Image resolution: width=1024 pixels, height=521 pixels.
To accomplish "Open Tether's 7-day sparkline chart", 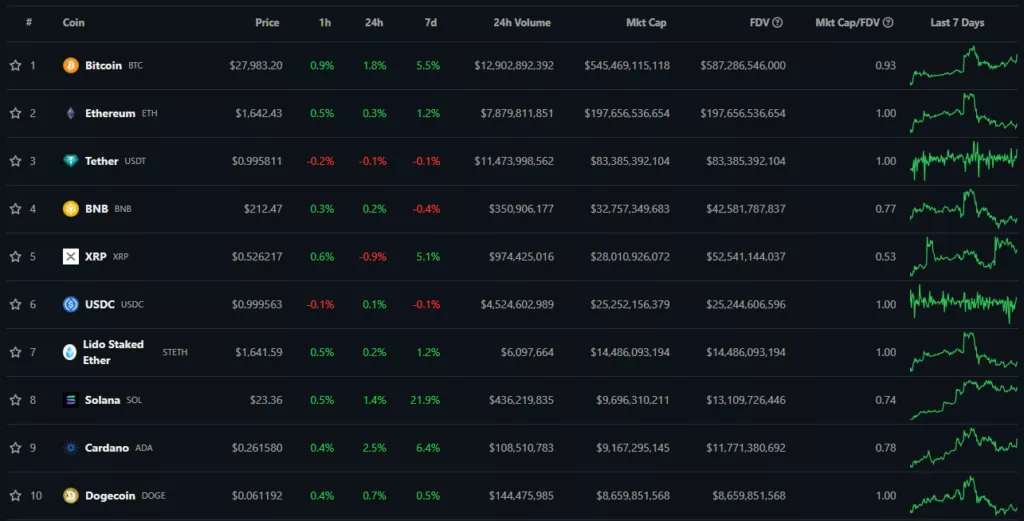I will pos(963,161).
